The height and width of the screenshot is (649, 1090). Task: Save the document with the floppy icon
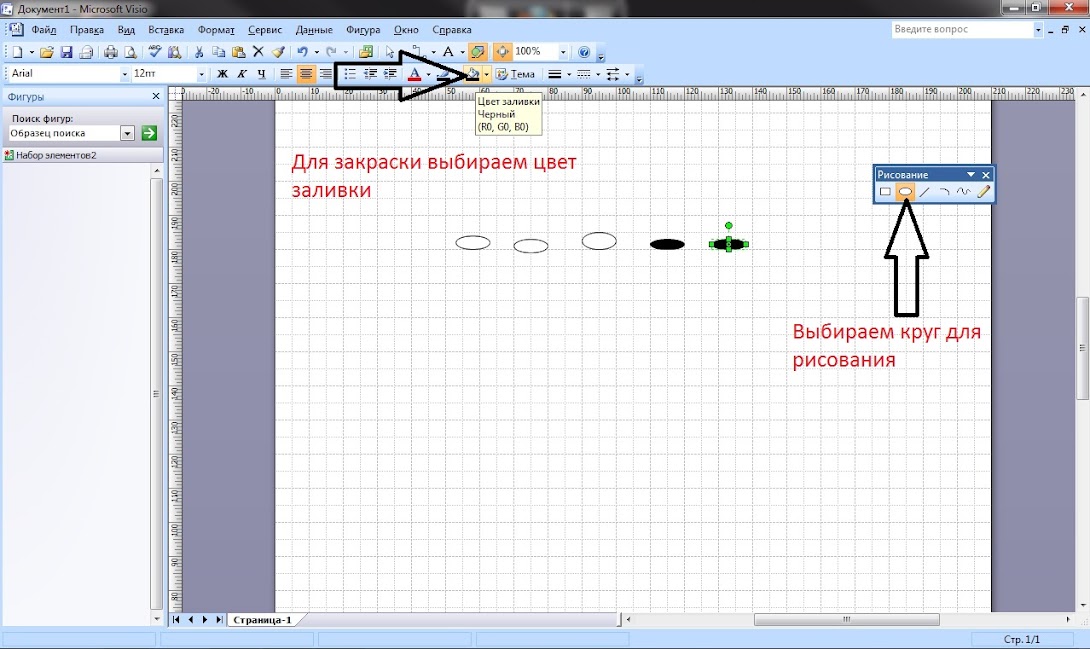[66, 52]
